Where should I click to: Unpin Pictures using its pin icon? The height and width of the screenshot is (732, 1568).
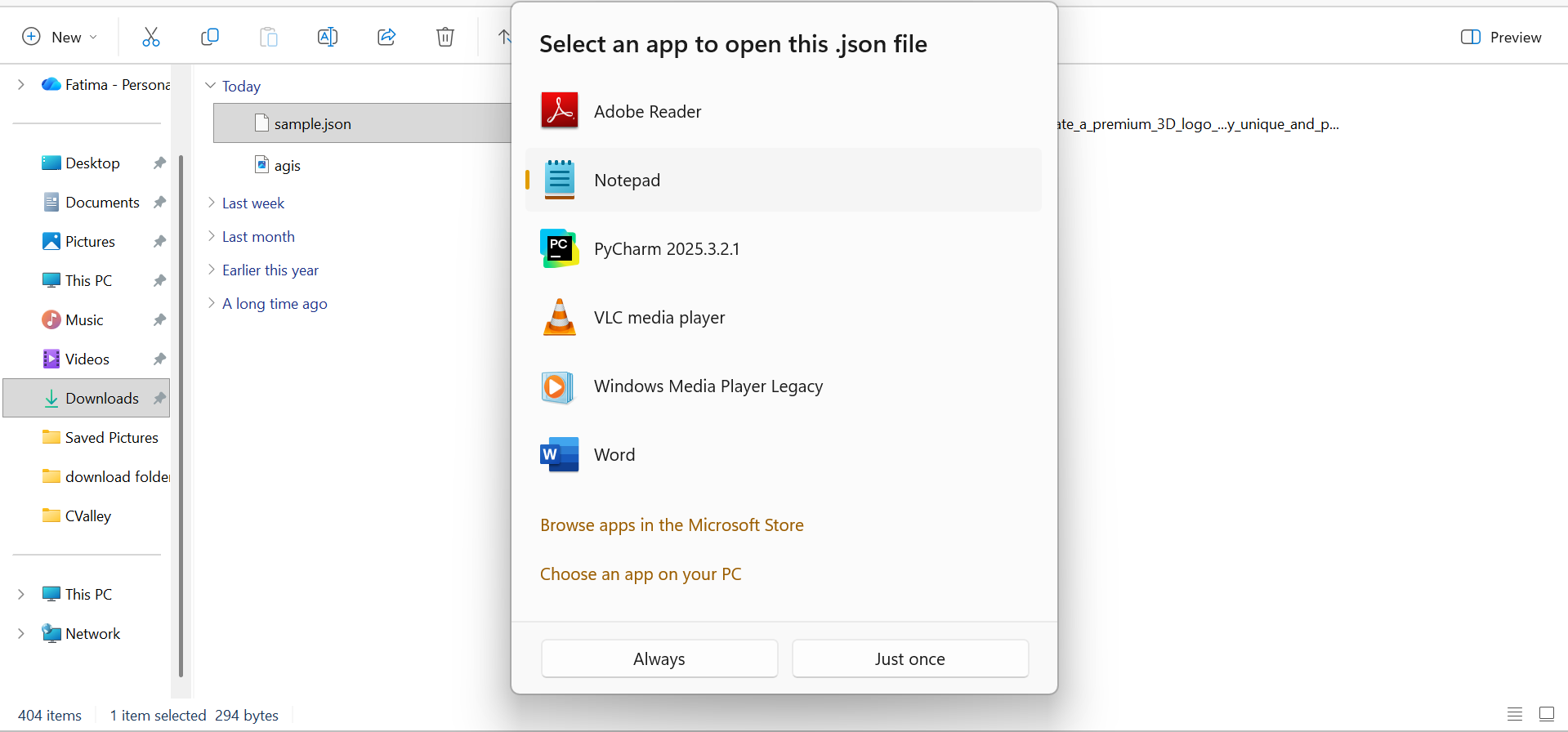pyautogui.click(x=159, y=241)
